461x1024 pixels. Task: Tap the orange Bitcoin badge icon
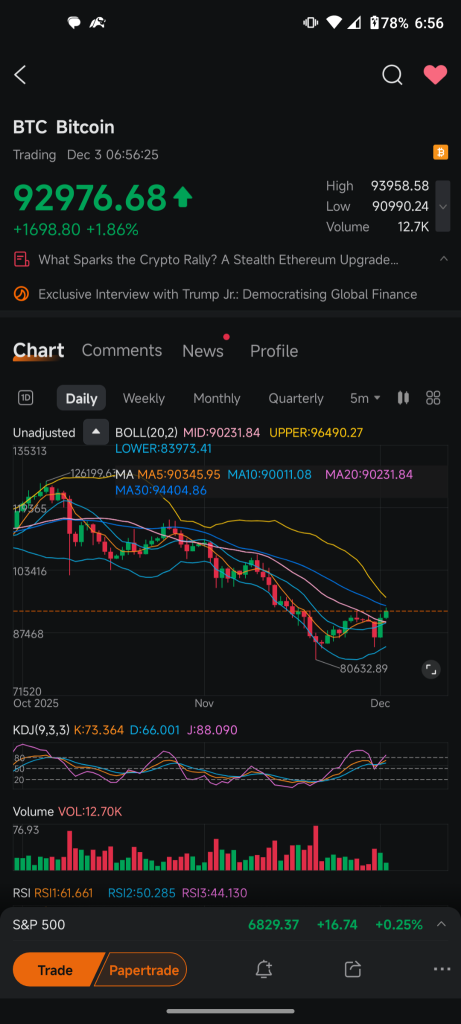tap(441, 153)
